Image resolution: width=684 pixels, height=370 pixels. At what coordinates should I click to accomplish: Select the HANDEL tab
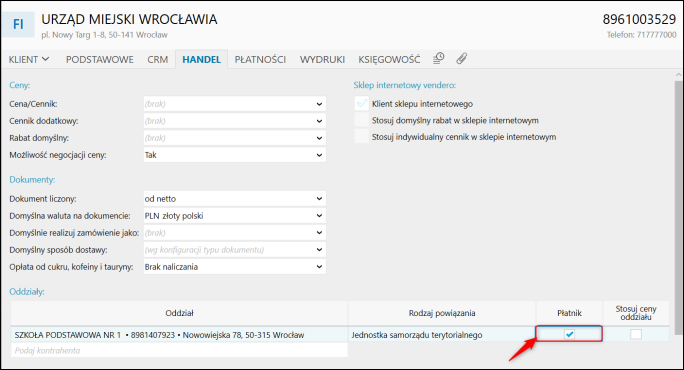[x=202, y=59]
